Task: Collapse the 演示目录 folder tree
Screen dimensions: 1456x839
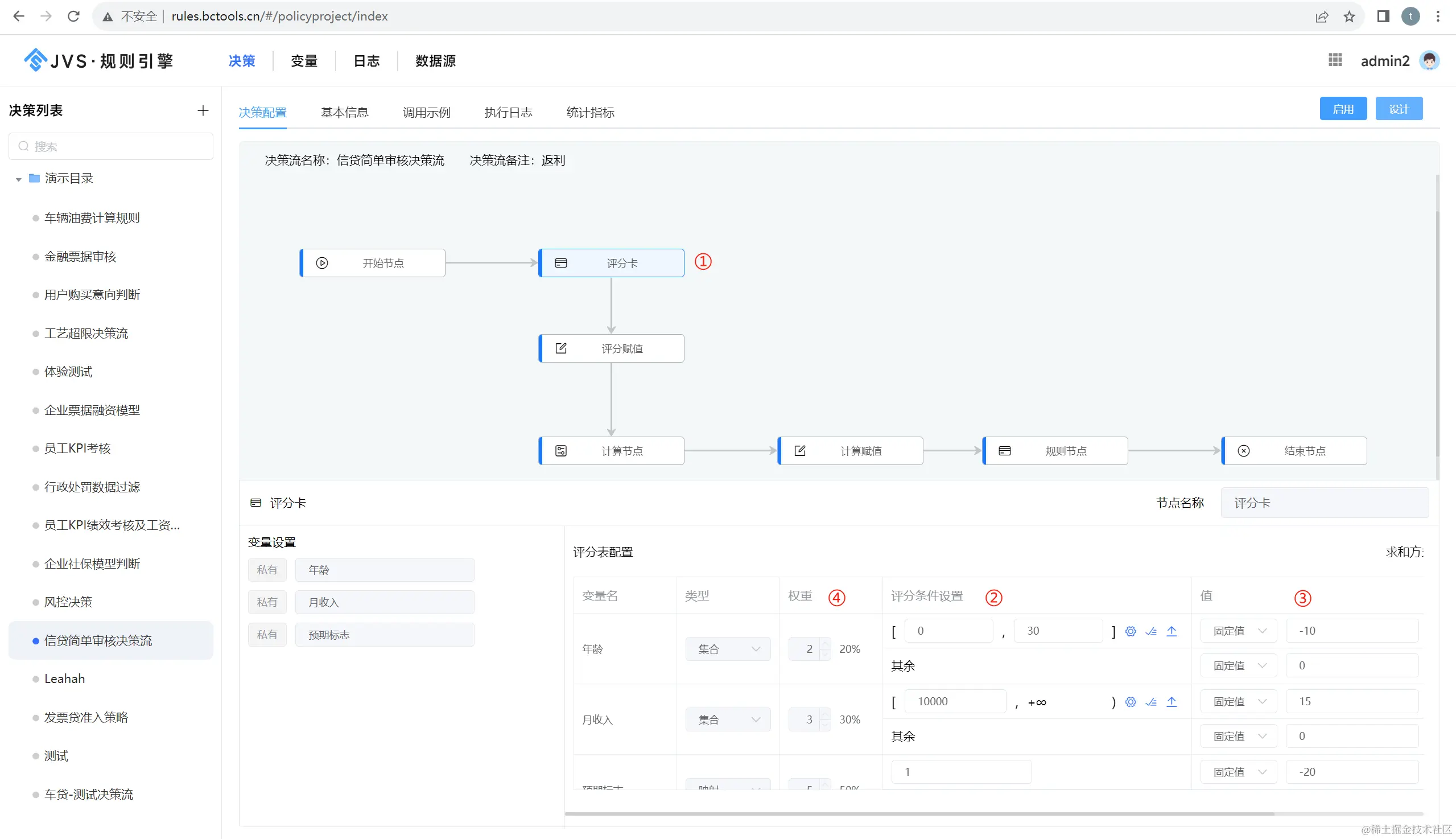Action: [x=18, y=179]
